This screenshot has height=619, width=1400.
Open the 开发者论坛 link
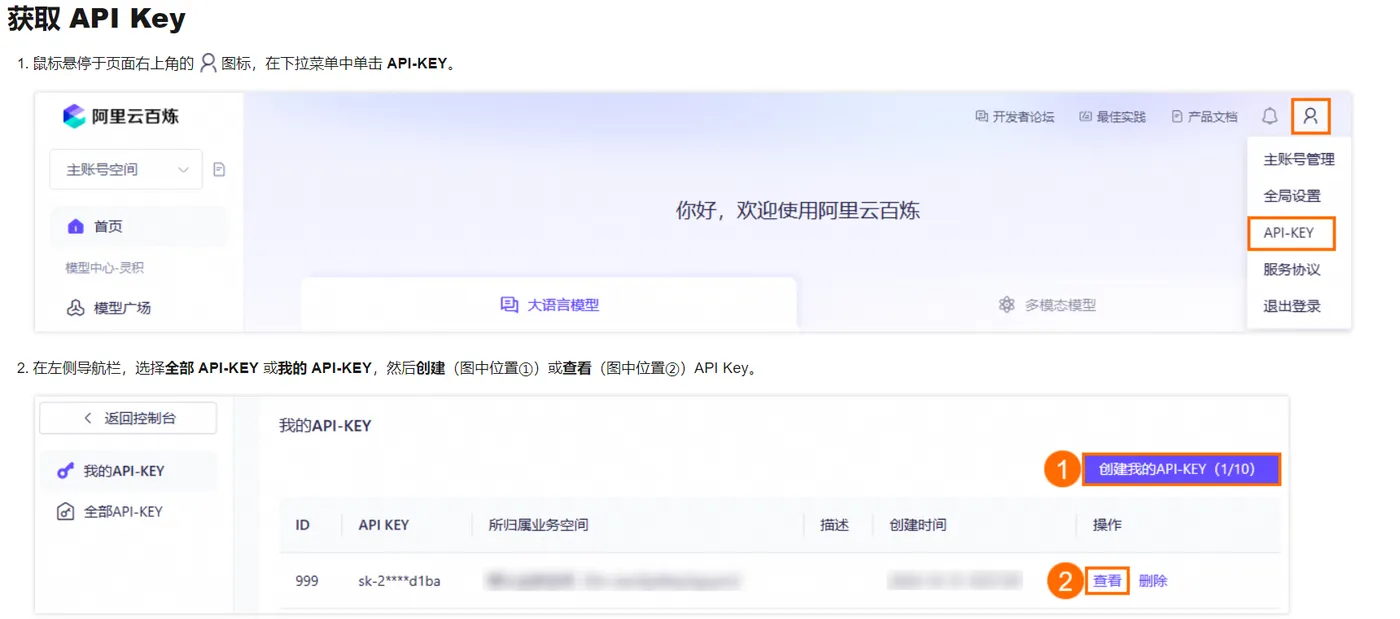pos(1015,117)
